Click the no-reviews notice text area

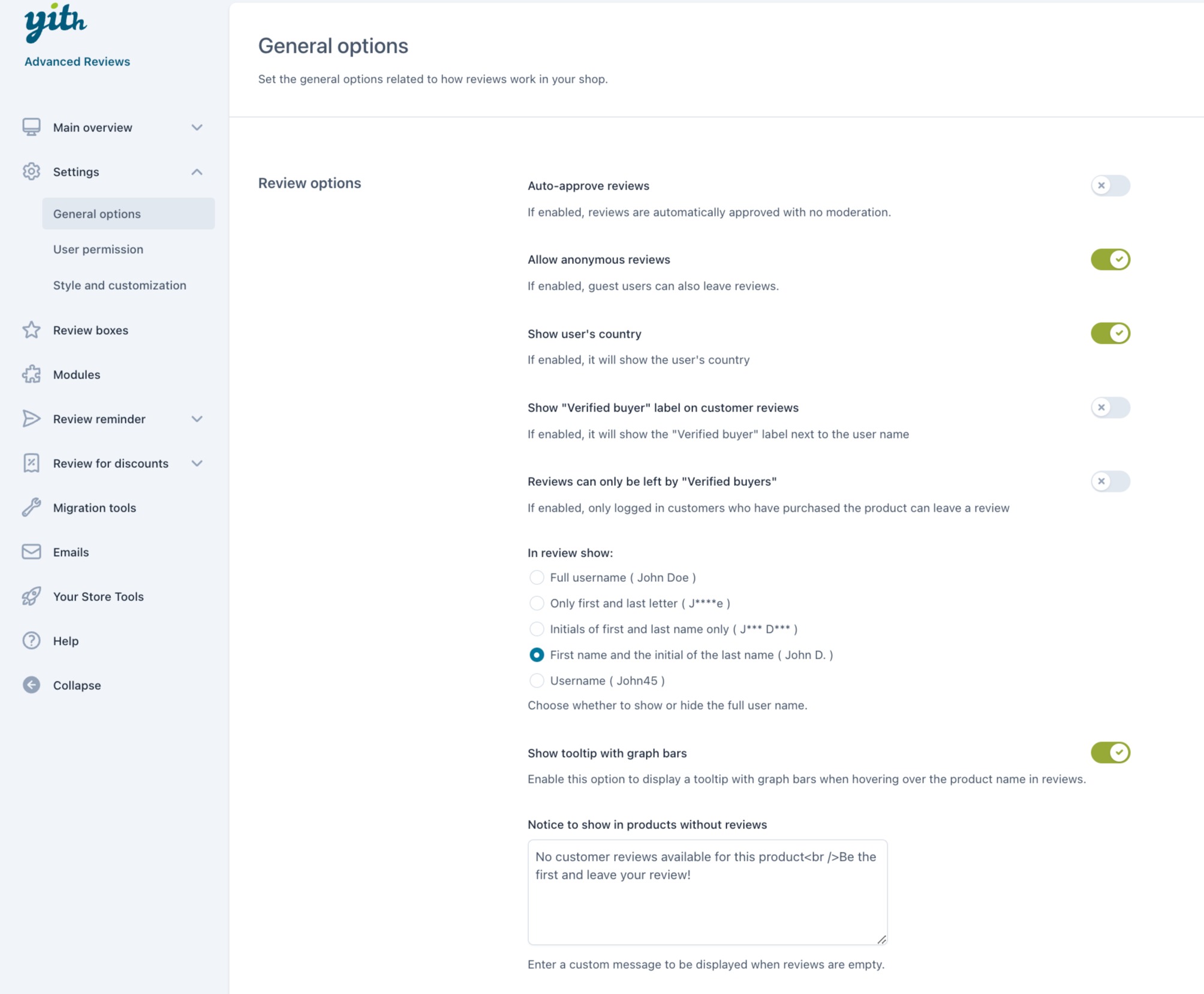(x=708, y=892)
